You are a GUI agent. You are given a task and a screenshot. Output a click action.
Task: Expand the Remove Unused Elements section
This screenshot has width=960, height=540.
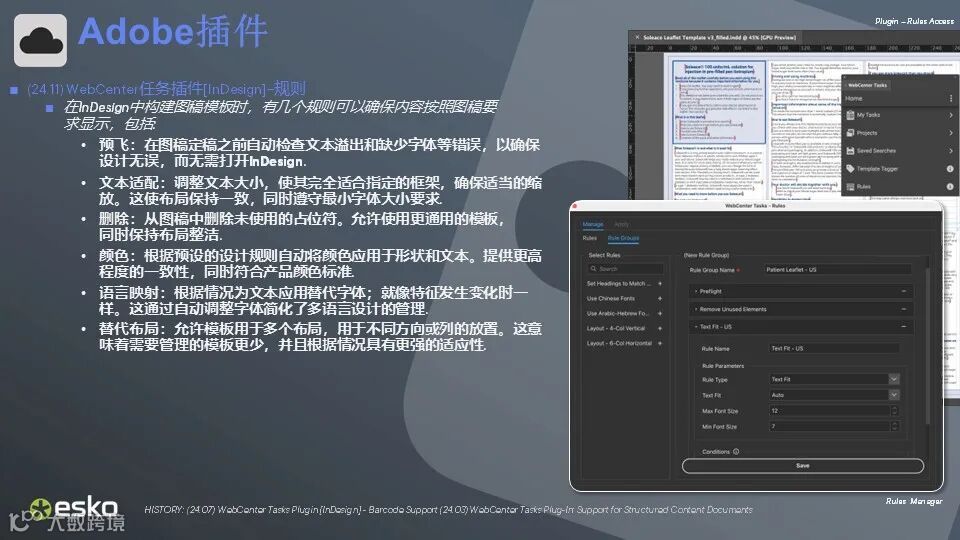696,309
